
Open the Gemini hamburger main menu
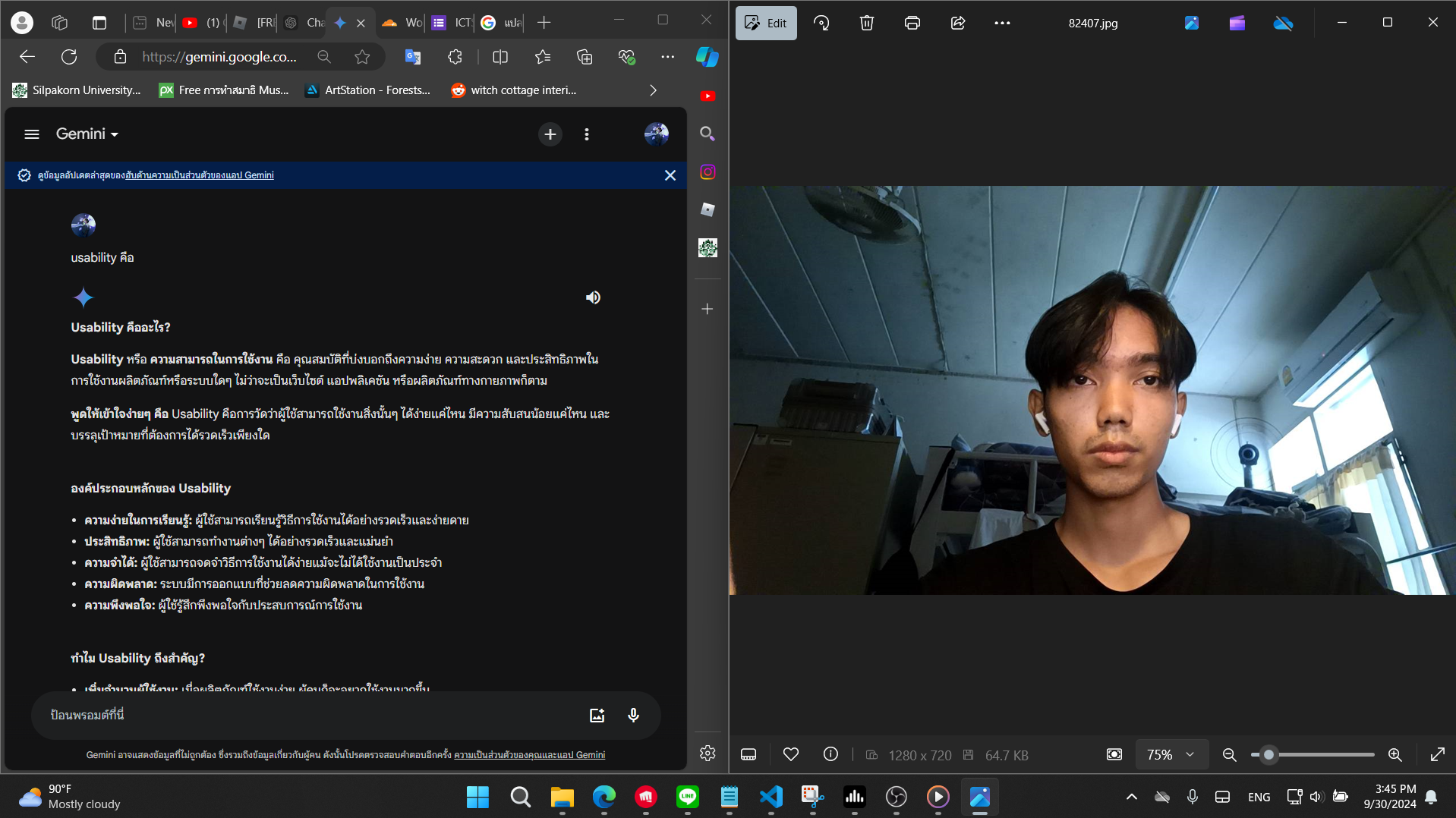[x=31, y=134]
